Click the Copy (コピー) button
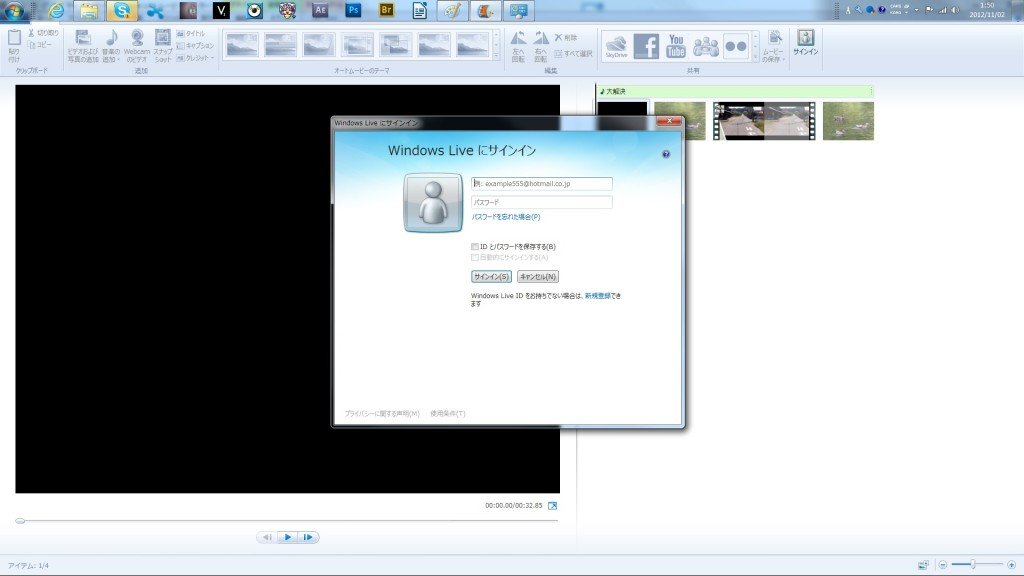The height and width of the screenshot is (576, 1024). coord(41,45)
